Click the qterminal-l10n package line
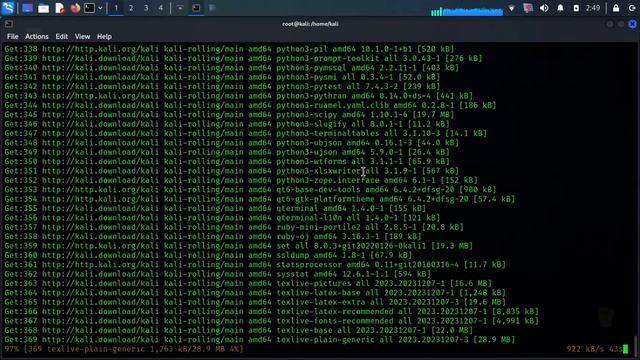The image size is (640, 360). [222, 218]
